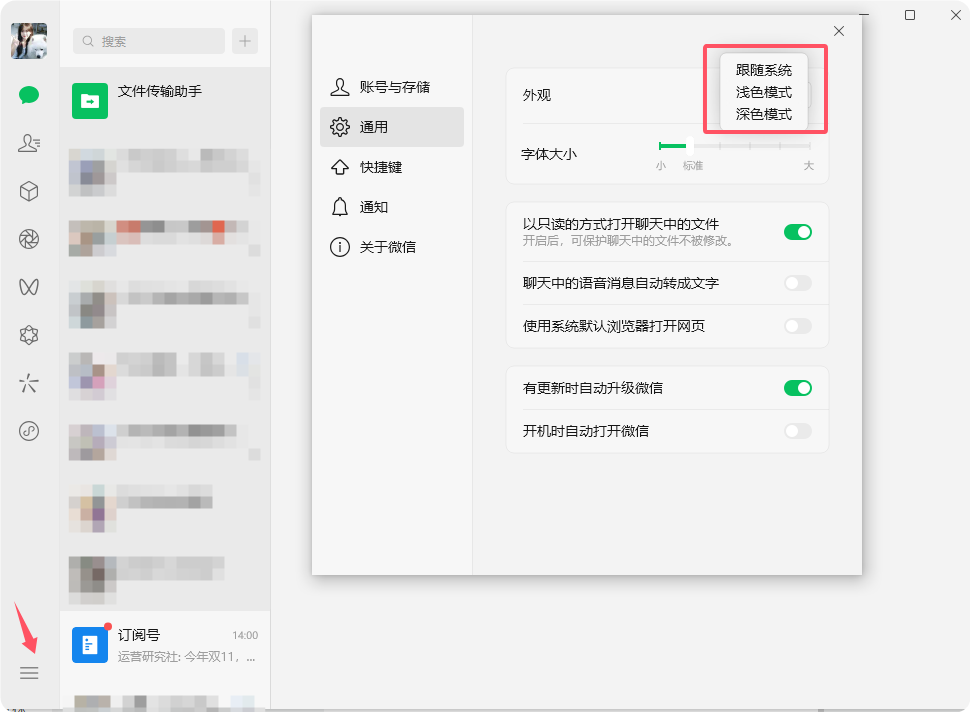
Task: Open the Top Stories hexagon flower icon
Action: pos(29,335)
